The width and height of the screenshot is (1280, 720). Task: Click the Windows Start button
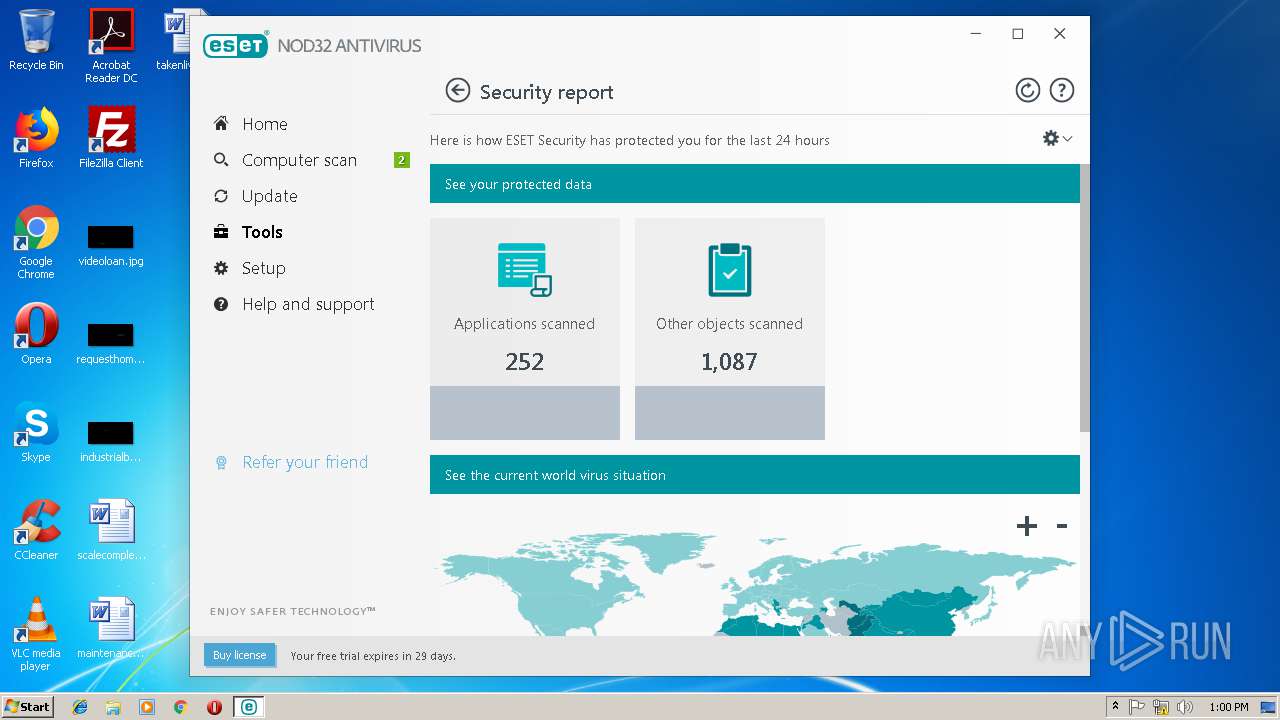(x=28, y=706)
